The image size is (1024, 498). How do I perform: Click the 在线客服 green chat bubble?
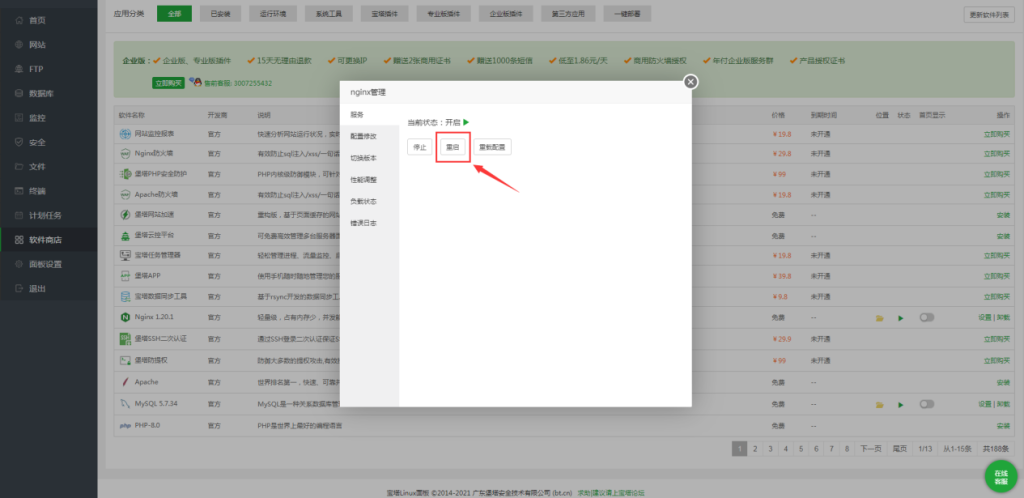[x=1000, y=475]
